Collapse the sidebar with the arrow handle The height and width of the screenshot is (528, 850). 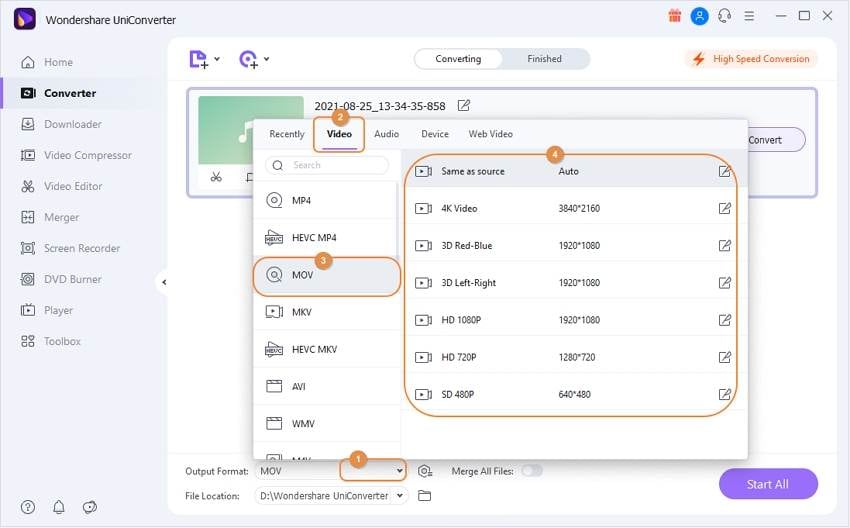click(164, 282)
